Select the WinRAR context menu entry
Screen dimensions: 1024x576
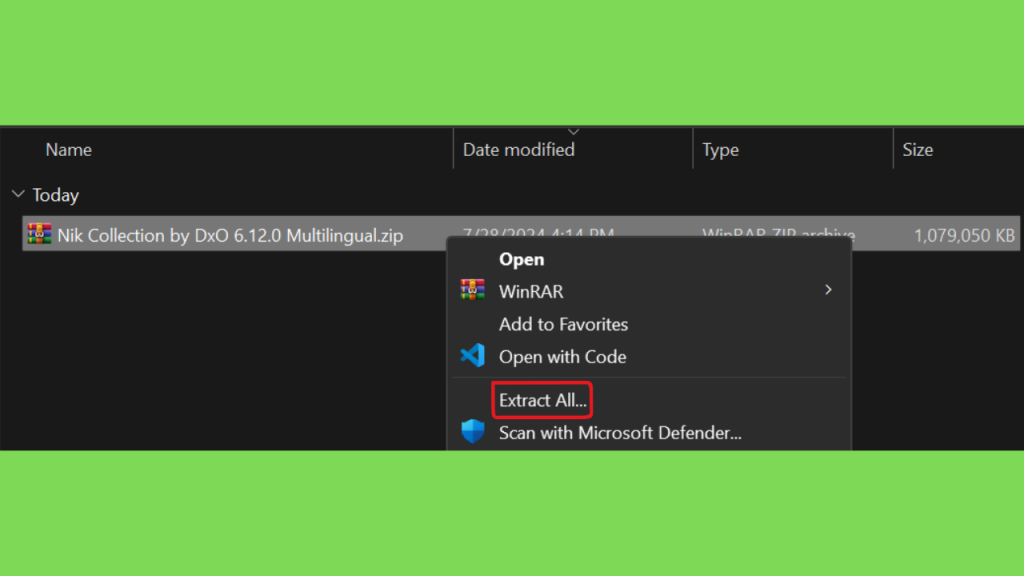pos(648,291)
